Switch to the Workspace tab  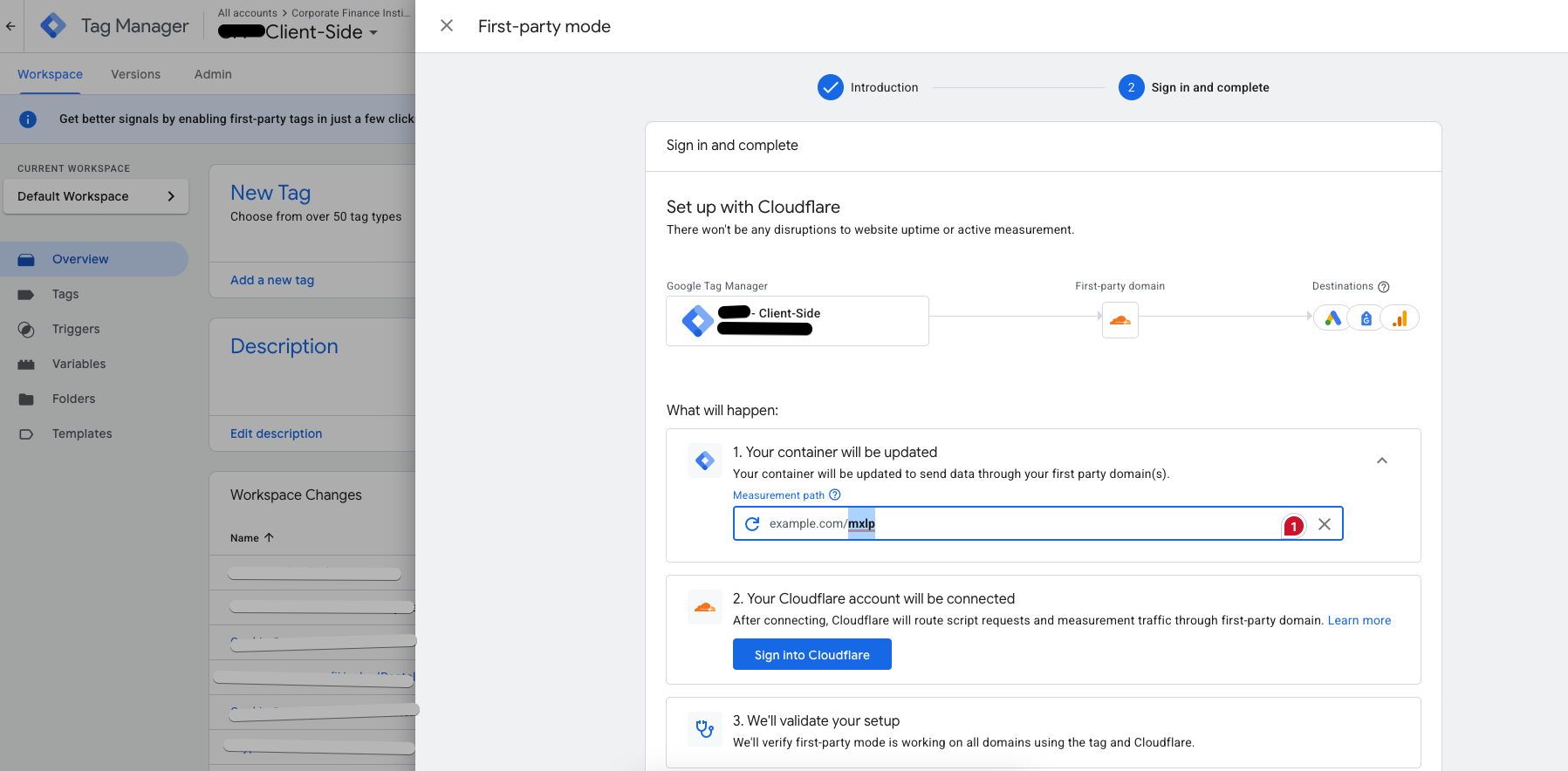(50, 74)
